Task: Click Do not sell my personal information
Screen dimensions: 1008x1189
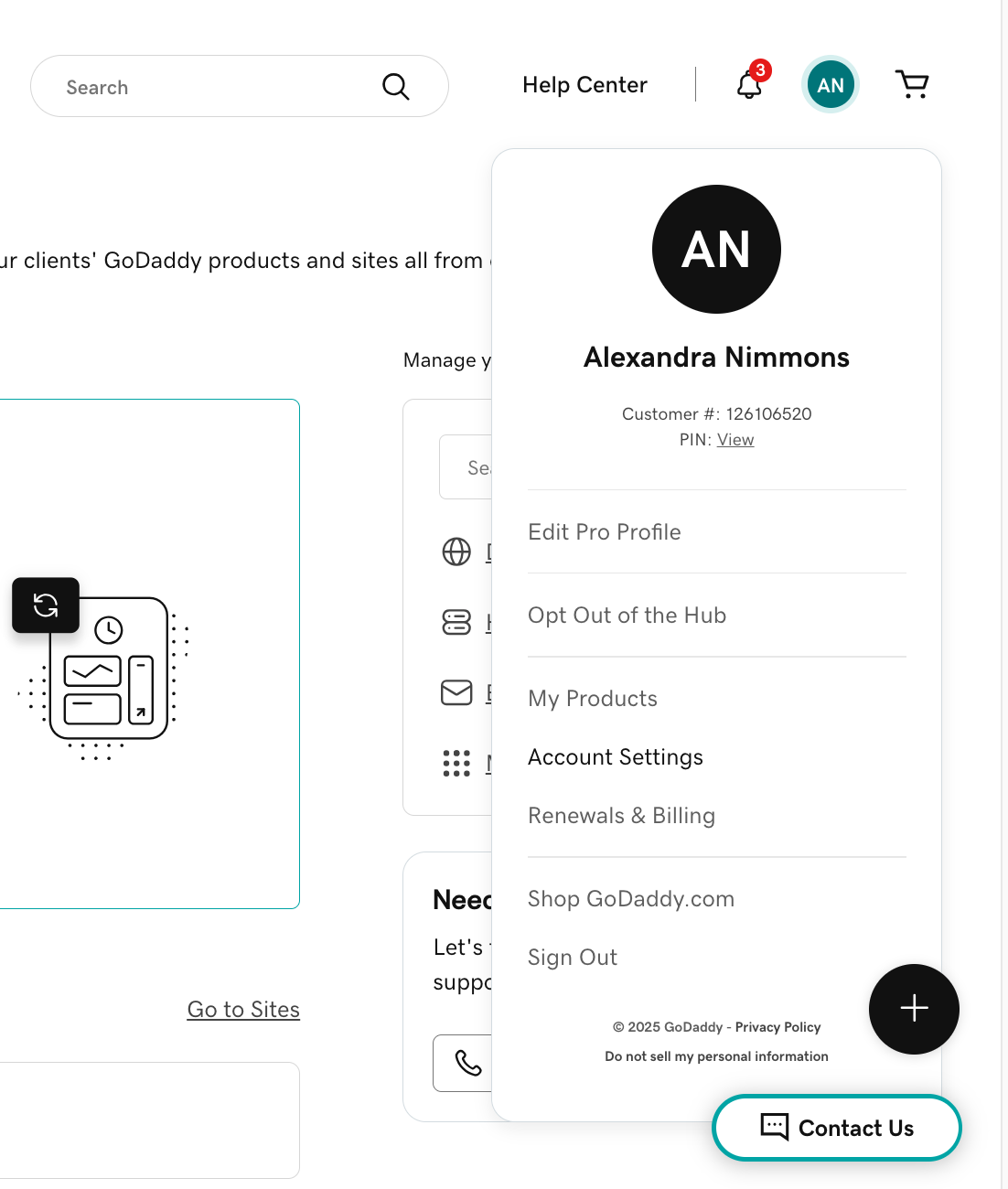Action: pos(716,1056)
